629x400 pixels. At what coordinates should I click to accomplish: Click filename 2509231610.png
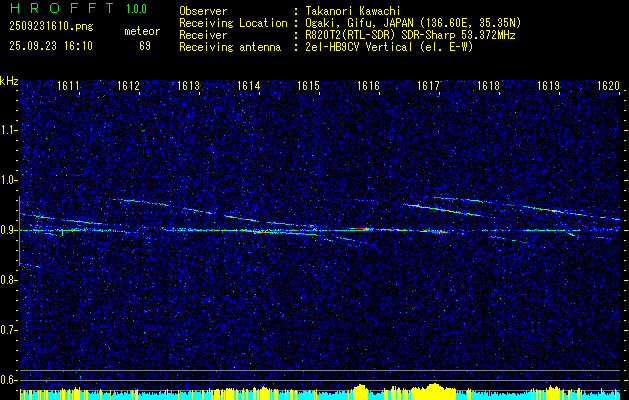click(x=51, y=27)
